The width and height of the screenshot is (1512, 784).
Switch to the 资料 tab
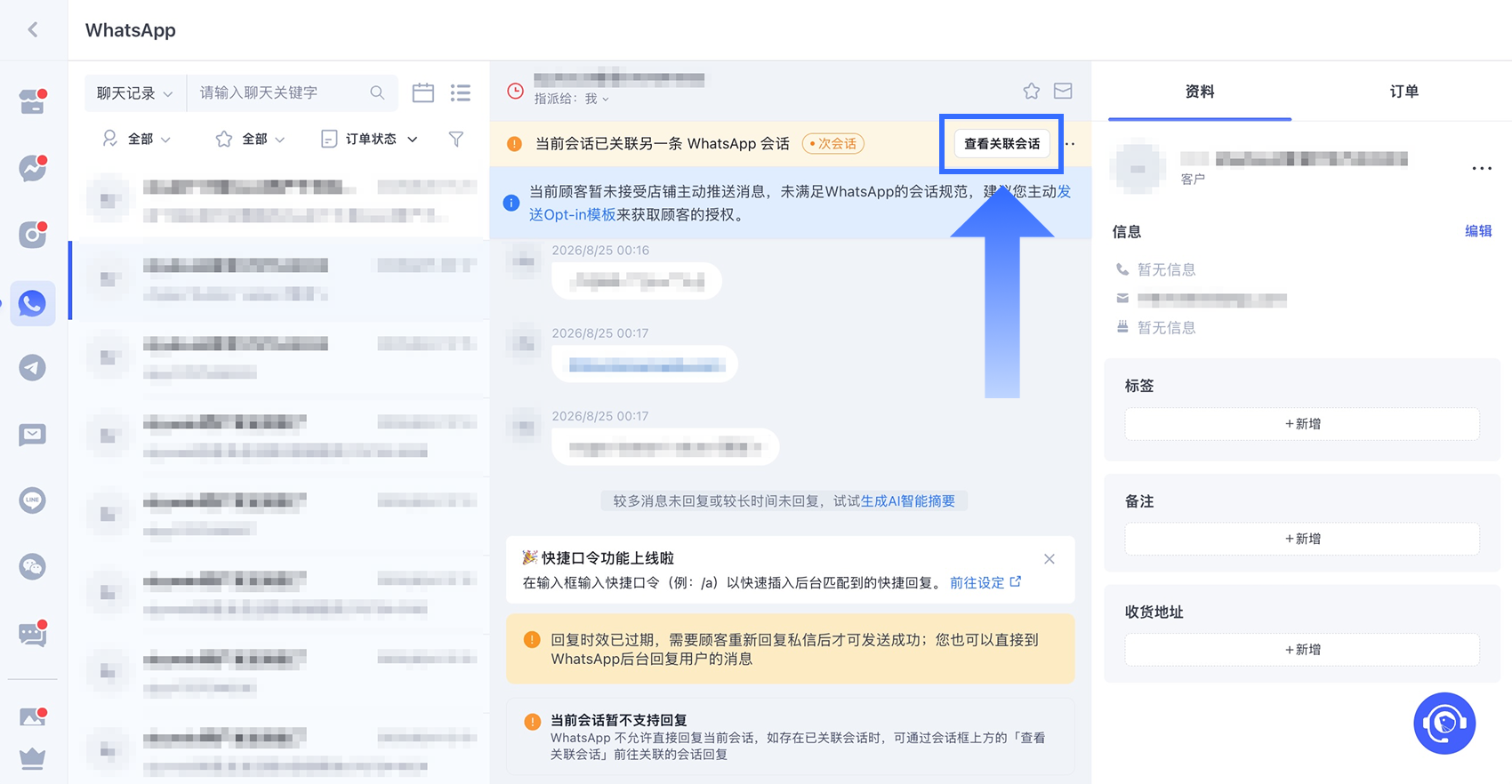[1200, 92]
